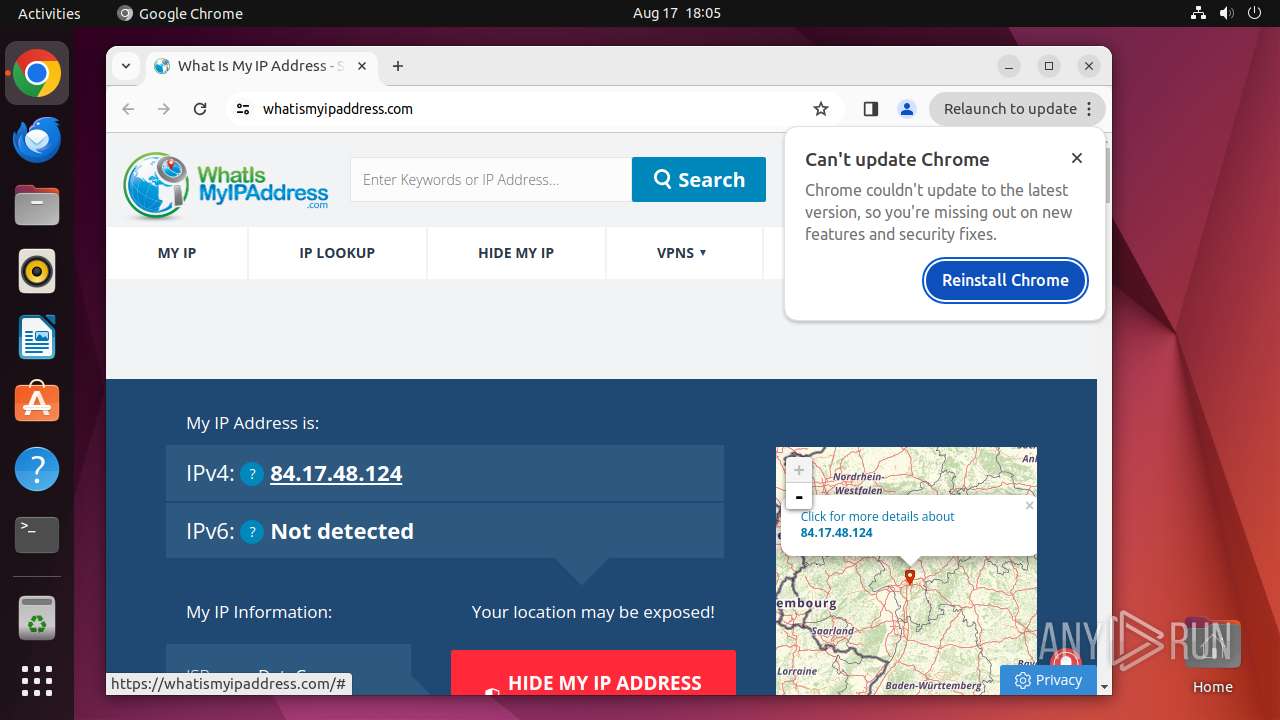
Task: Launch Terminal from the dock
Action: click(x=37, y=535)
